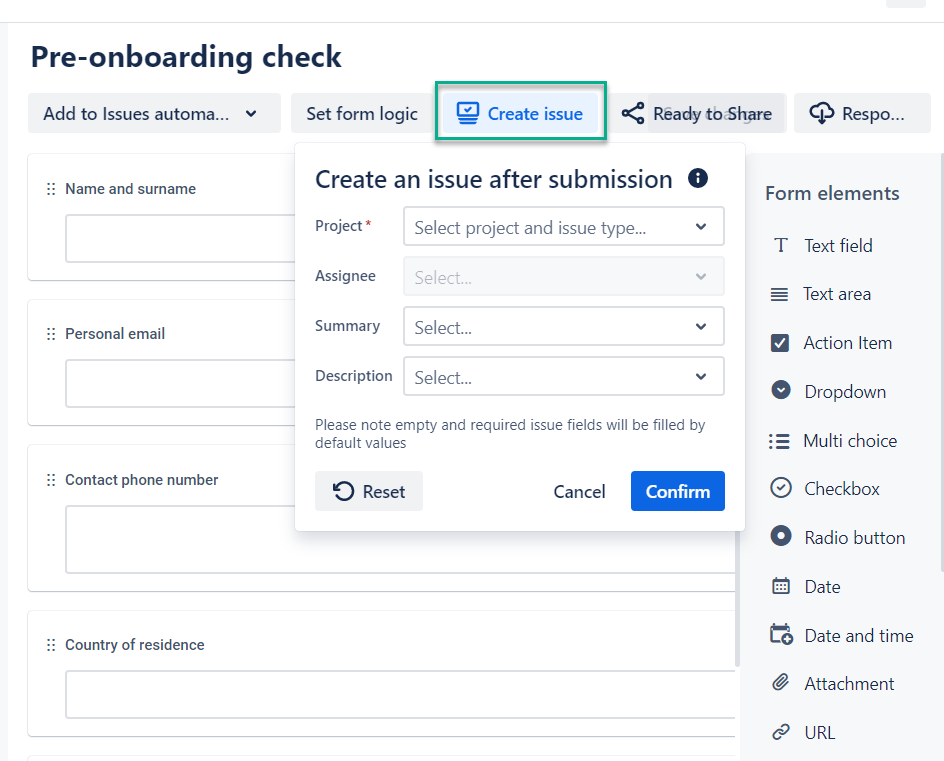Click the Reset button
Image resolution: width=944 pixels, height=761 pixels.
[x=369, y=491]
